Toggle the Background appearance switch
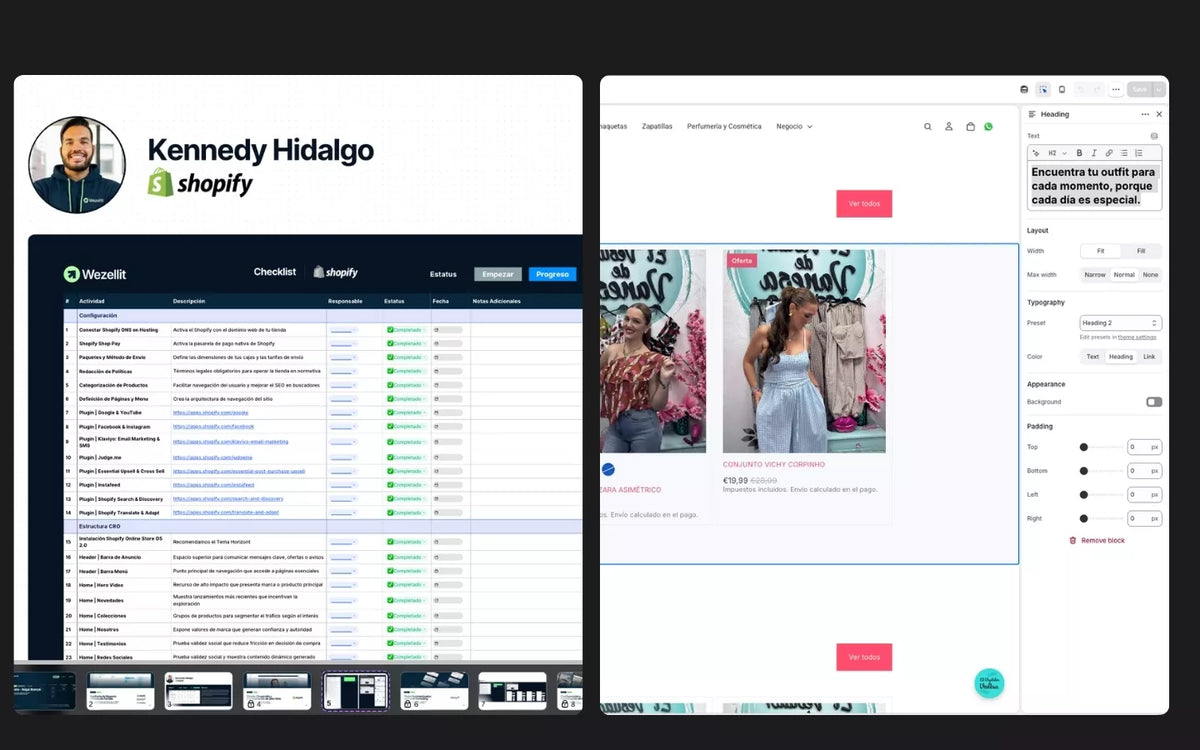 (1154, 402)
